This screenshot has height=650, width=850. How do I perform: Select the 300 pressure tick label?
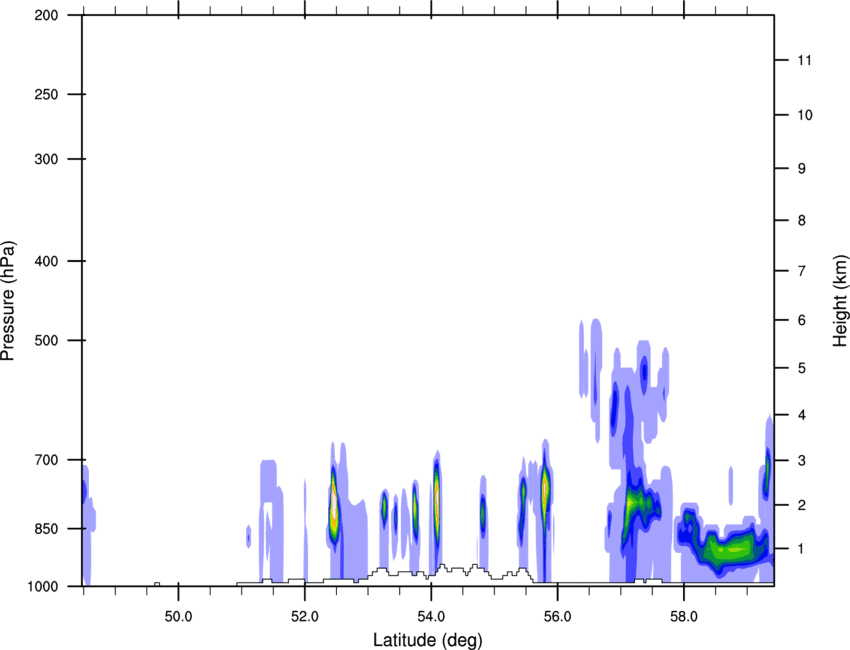tap(47, 159)
